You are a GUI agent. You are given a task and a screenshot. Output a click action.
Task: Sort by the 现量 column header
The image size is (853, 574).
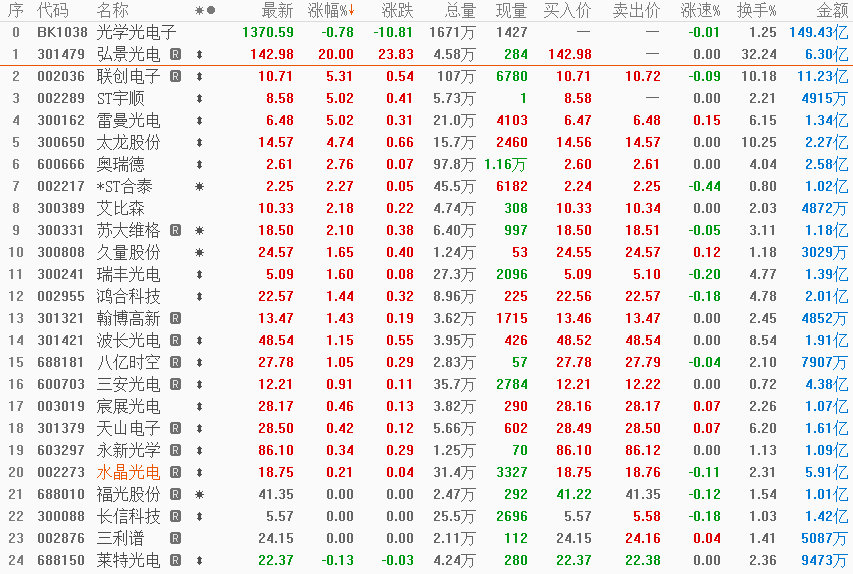coord(511,10)
